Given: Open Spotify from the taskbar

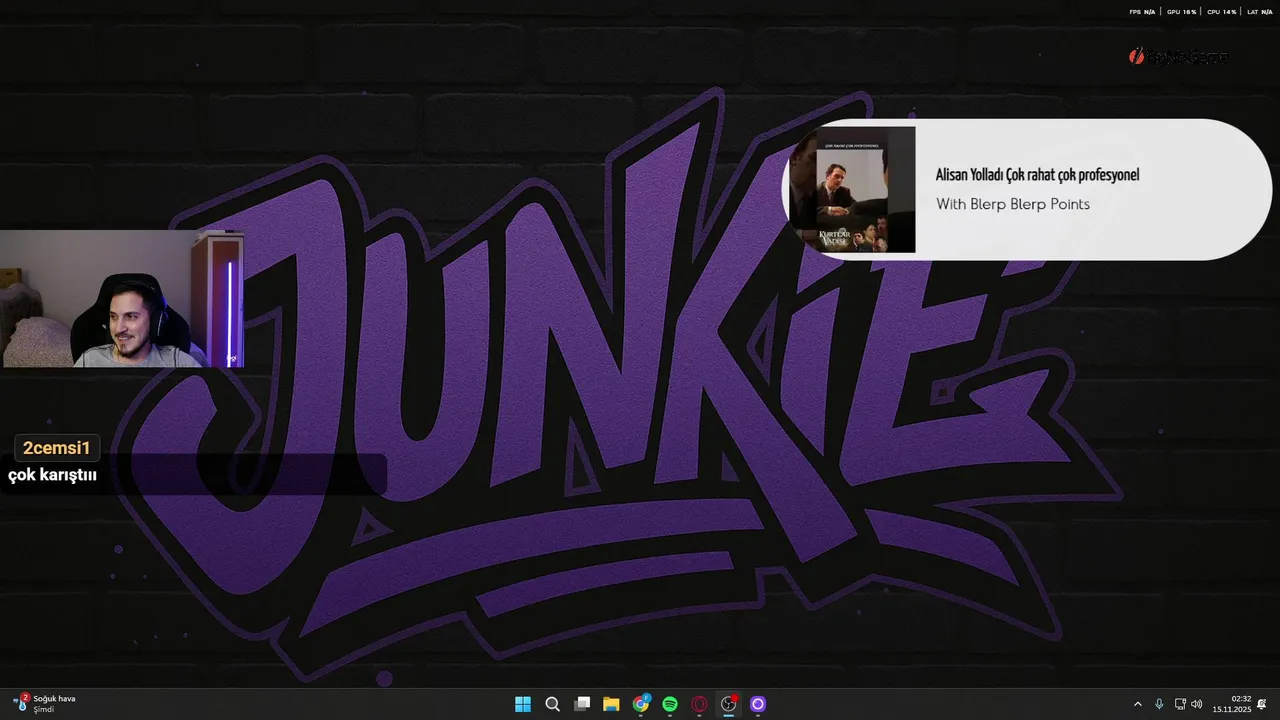Looking at the screenshot, I should pyautogui.click(x=670, y=704).
